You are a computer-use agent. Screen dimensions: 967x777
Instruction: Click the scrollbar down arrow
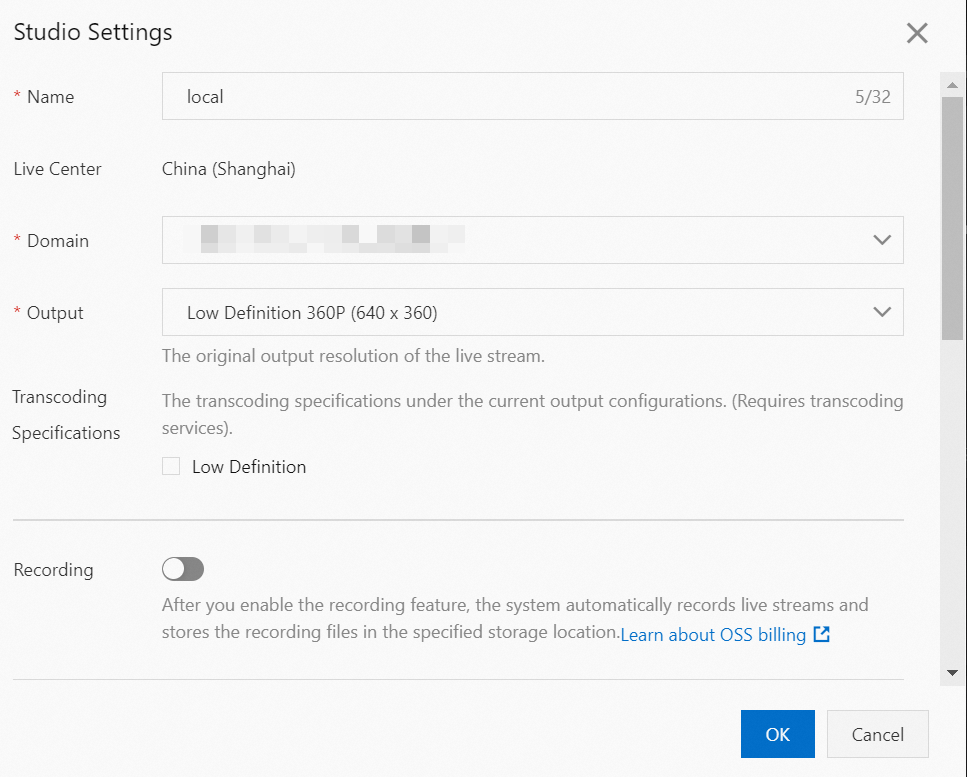pos(952,673)
